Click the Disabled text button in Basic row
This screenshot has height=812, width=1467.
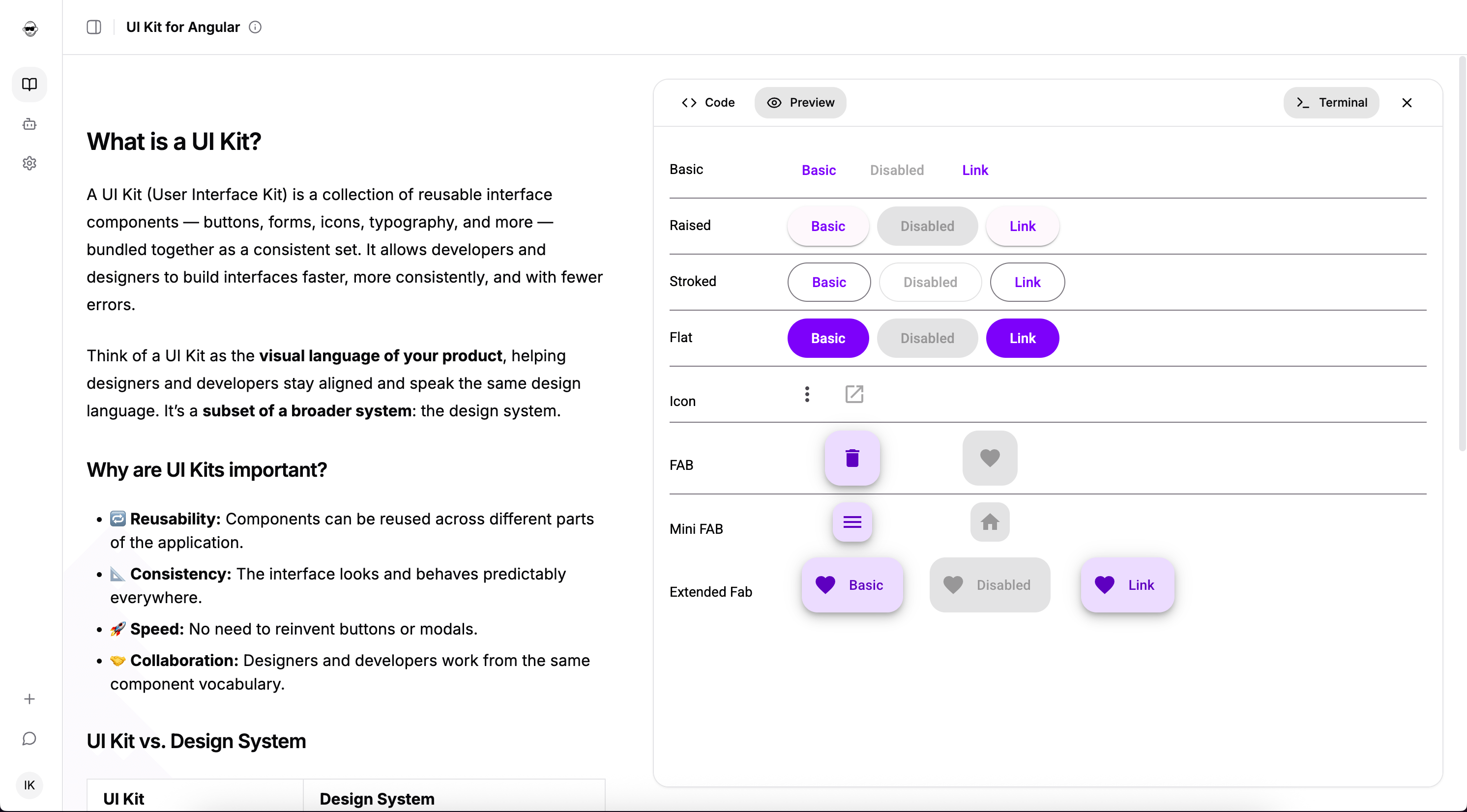click(x=896, y=170)
